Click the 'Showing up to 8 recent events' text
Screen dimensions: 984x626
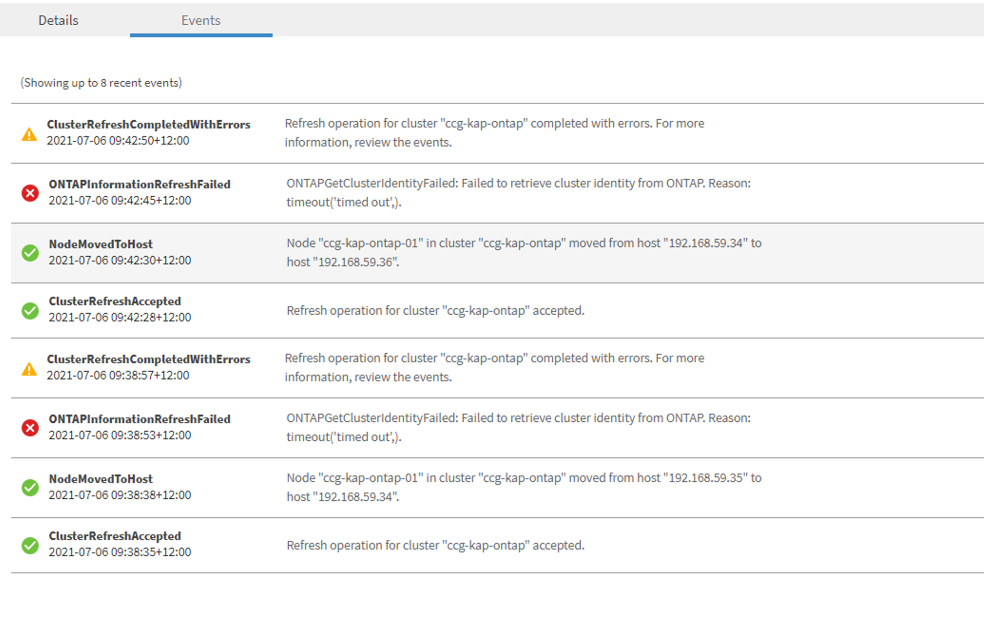pyautogui.click(x=101, y=82)
